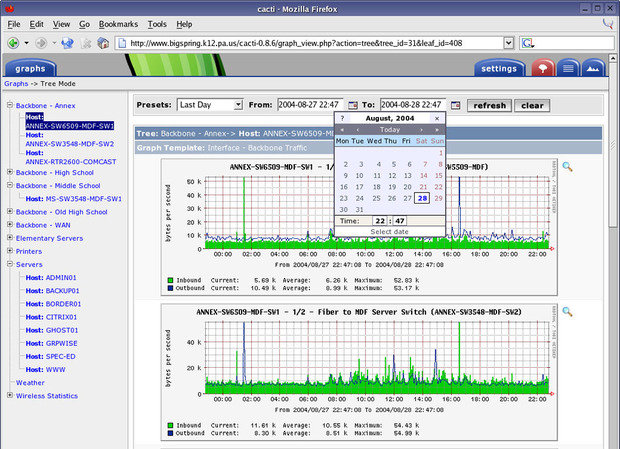Select host CITRIX01 in the tree
This screenshot has height=449, width=620.
61,316
